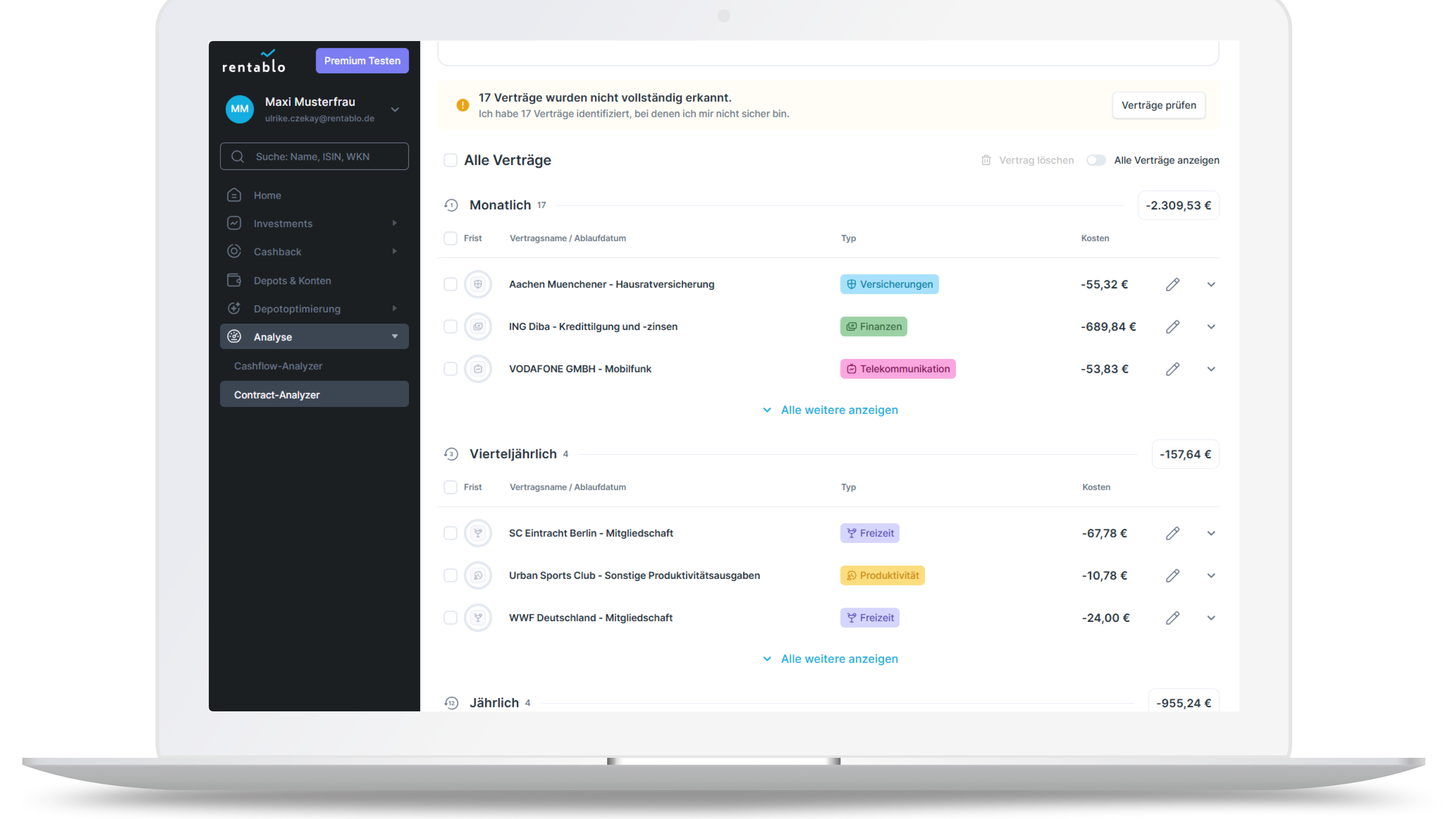Edit Aachen Muenchener contract with pencil icon
This screenshot has height=819, width=1456.
pyautogui.click(x=1173, y=284)
